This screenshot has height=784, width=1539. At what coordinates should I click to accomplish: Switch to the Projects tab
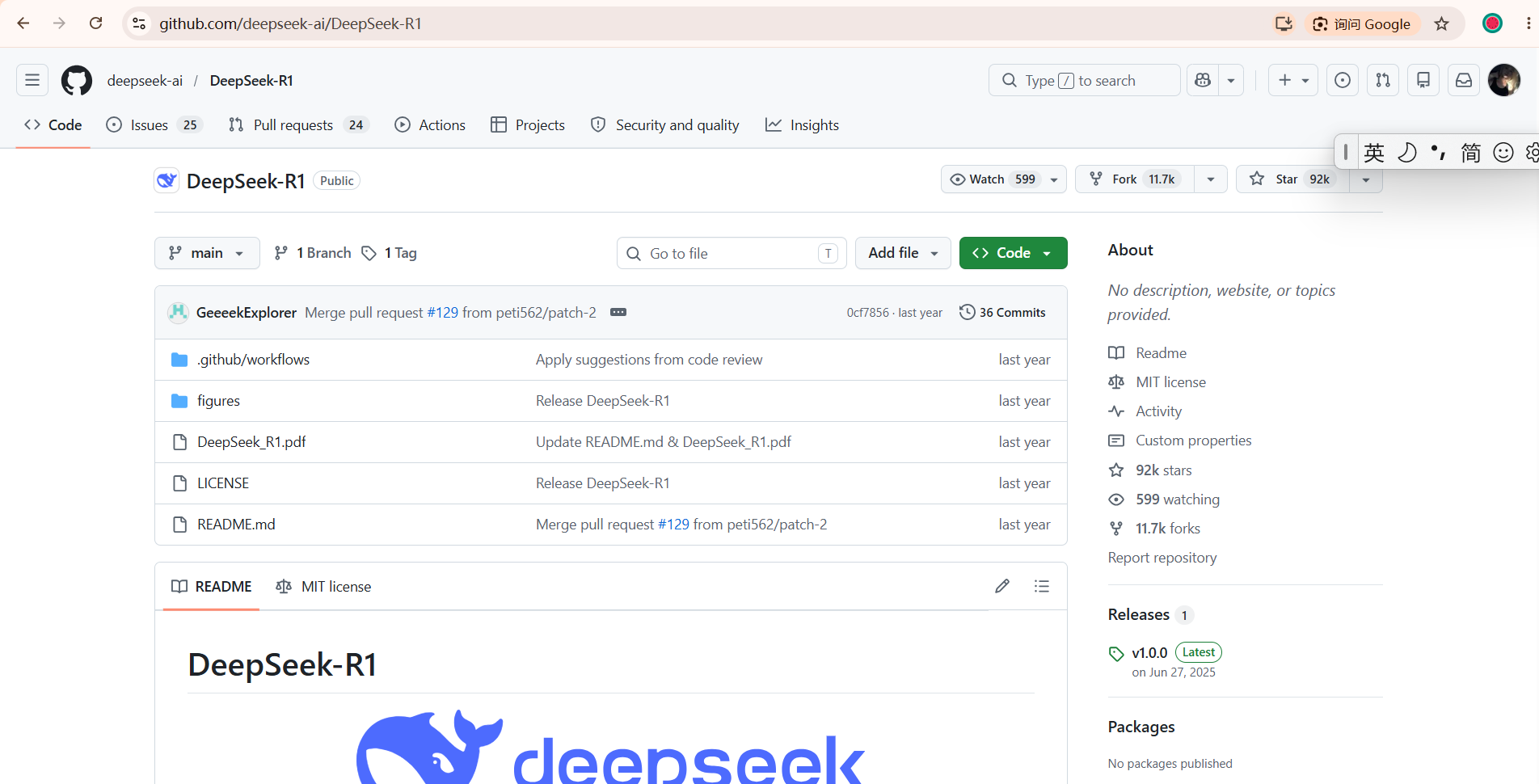528,124
